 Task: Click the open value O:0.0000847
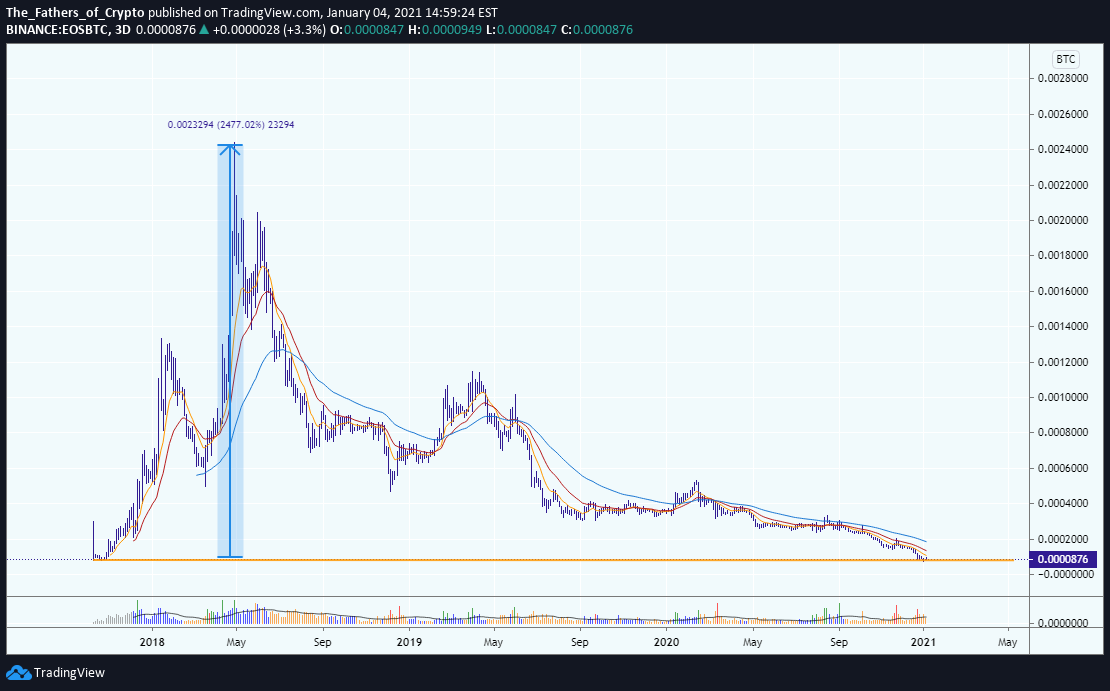tap(367, 30)
